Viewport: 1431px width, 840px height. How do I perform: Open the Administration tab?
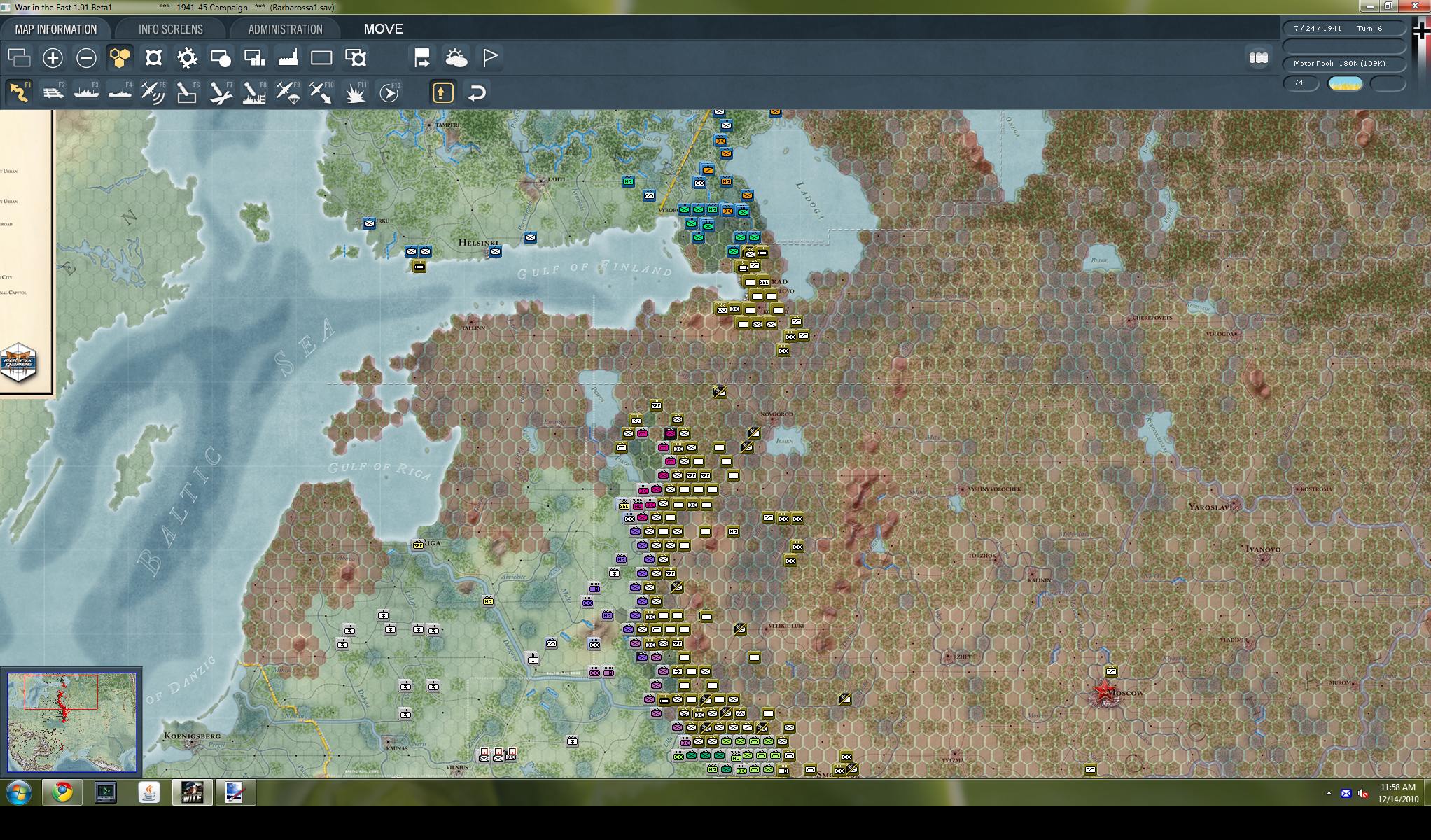(285, 29)
